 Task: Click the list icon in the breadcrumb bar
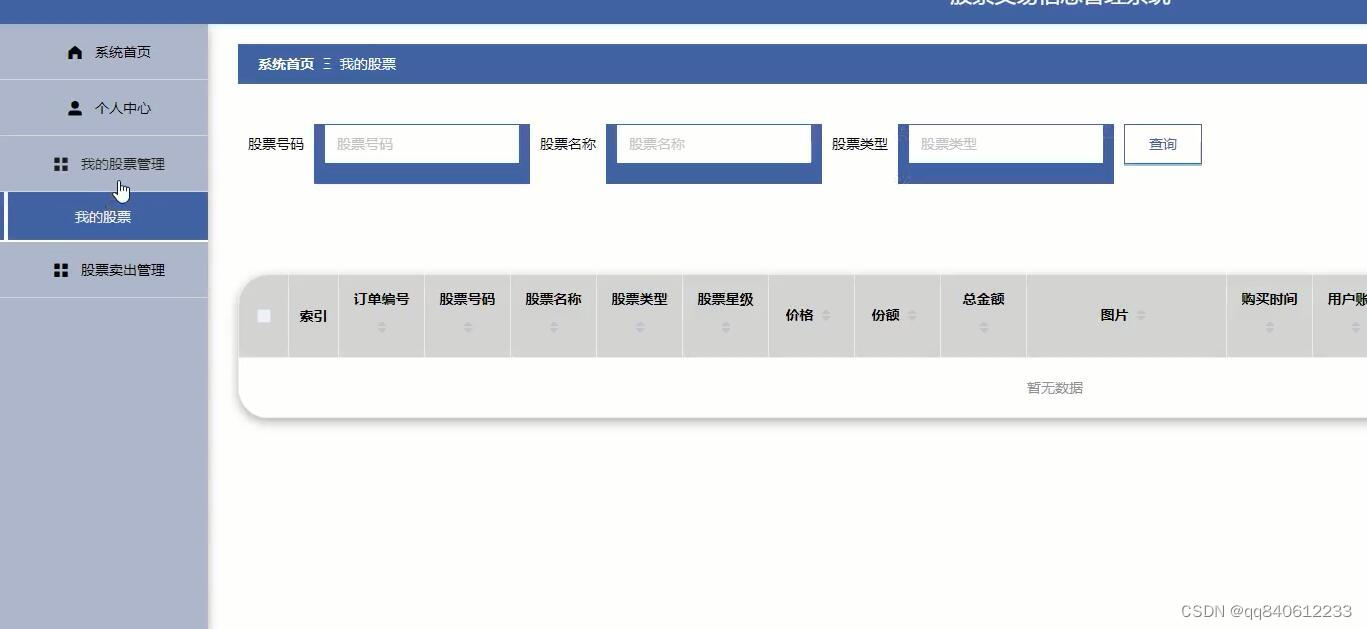(325, 63)
